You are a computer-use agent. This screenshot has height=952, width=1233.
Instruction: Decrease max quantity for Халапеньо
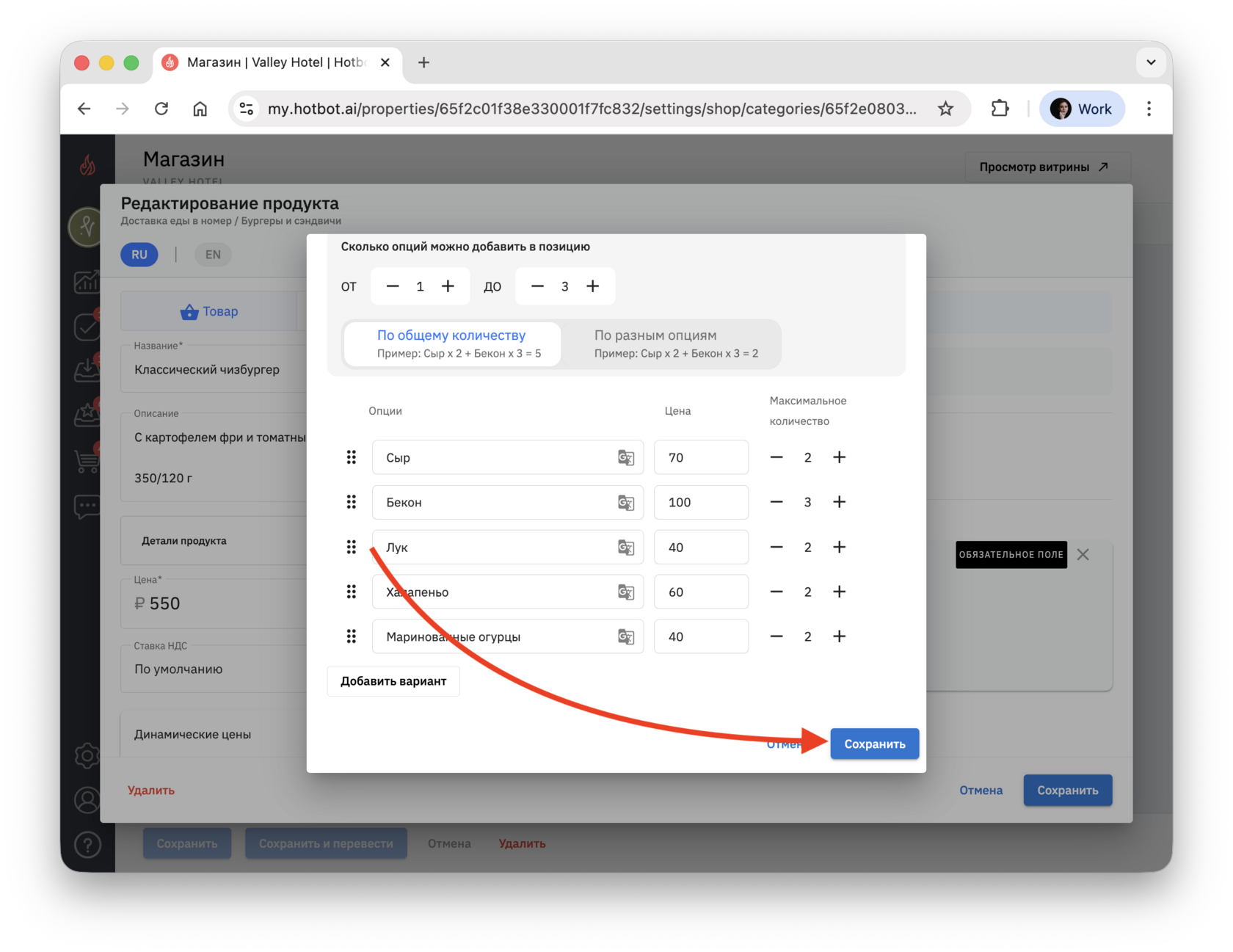pyautogui.click(x=776, y=592)
